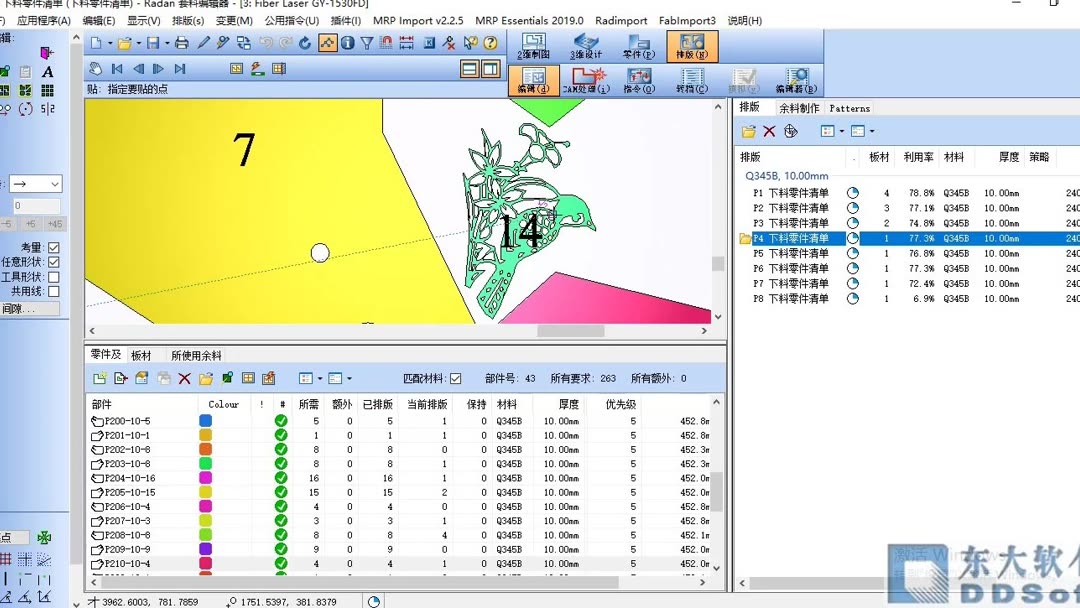This screenshot has width=1080, height=608.
Task: Click the open folder icon in 排版 panel
Action: coord(748,131)
